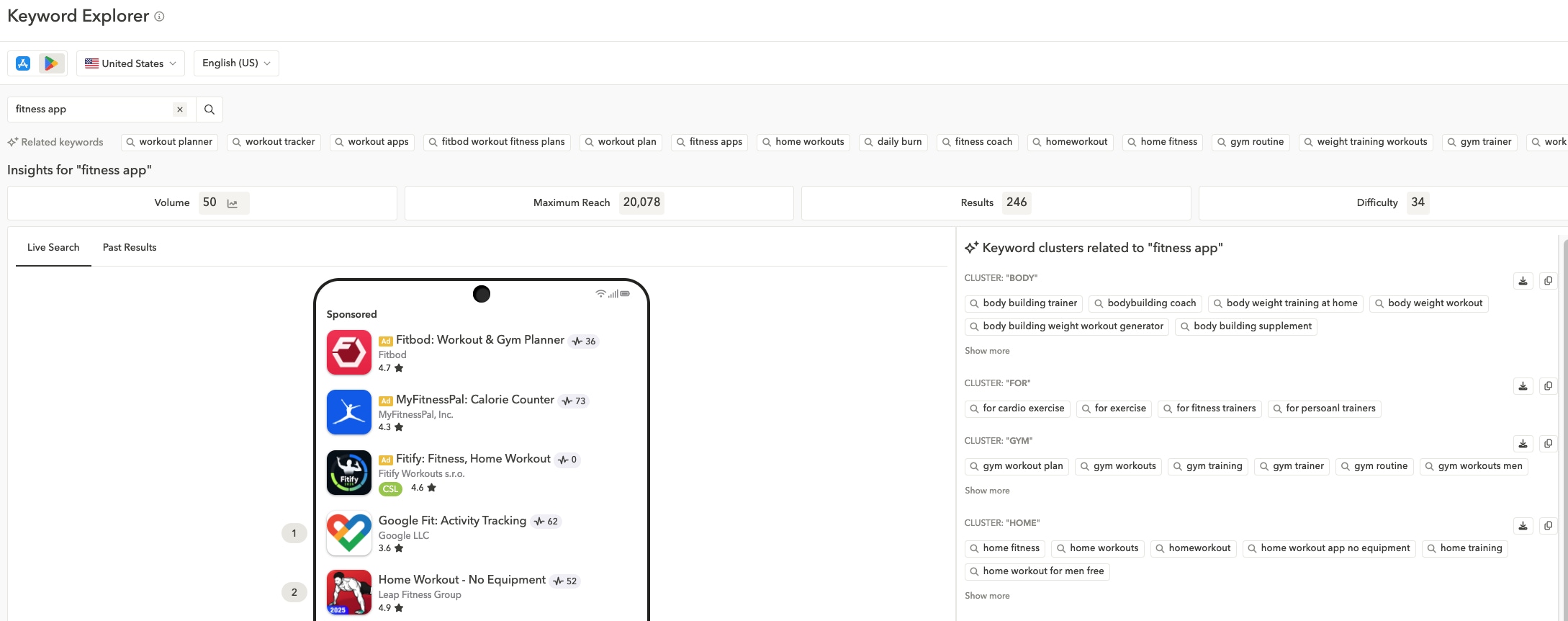Switch to the Past Results tab
The height and width of the screenshot is (621, 1568).
tap(130, 248)
